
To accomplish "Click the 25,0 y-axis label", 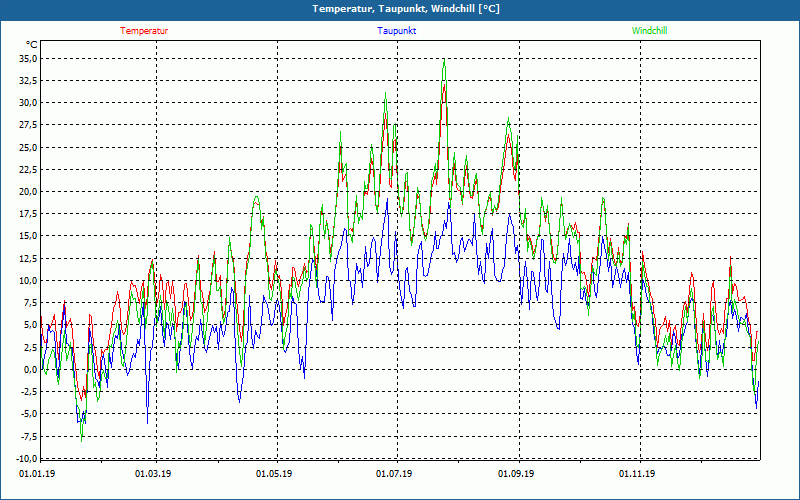I will click(x=27, y=147).
